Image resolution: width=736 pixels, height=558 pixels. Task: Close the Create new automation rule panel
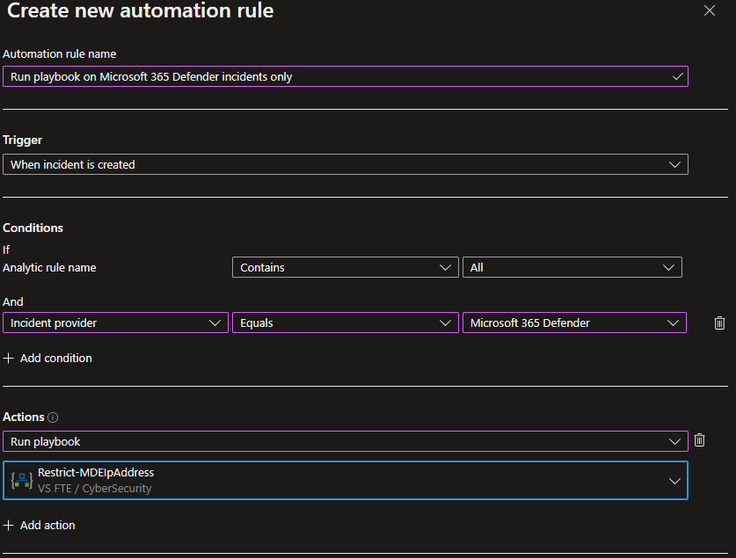709,11
